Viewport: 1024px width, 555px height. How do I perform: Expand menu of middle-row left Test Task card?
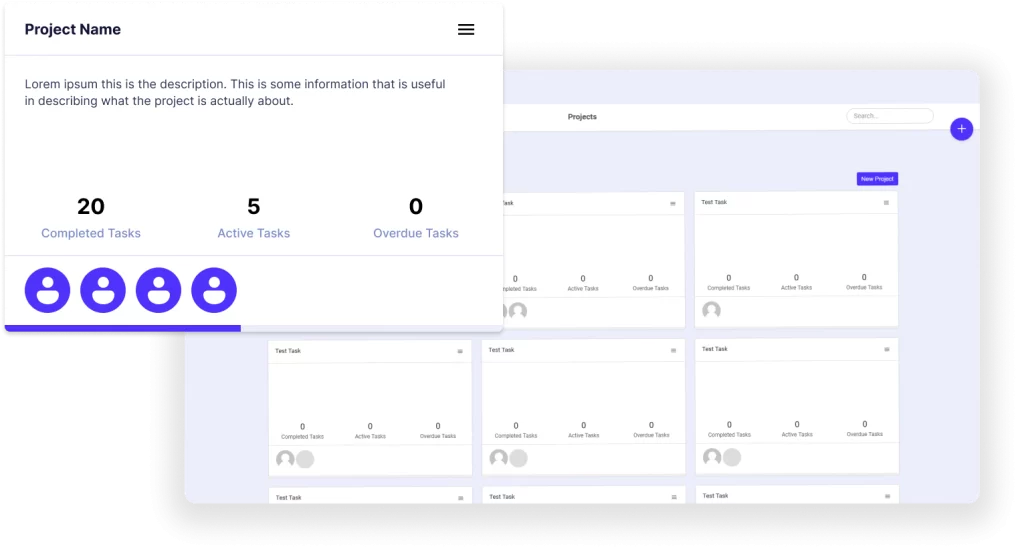(x=460, y=351)
